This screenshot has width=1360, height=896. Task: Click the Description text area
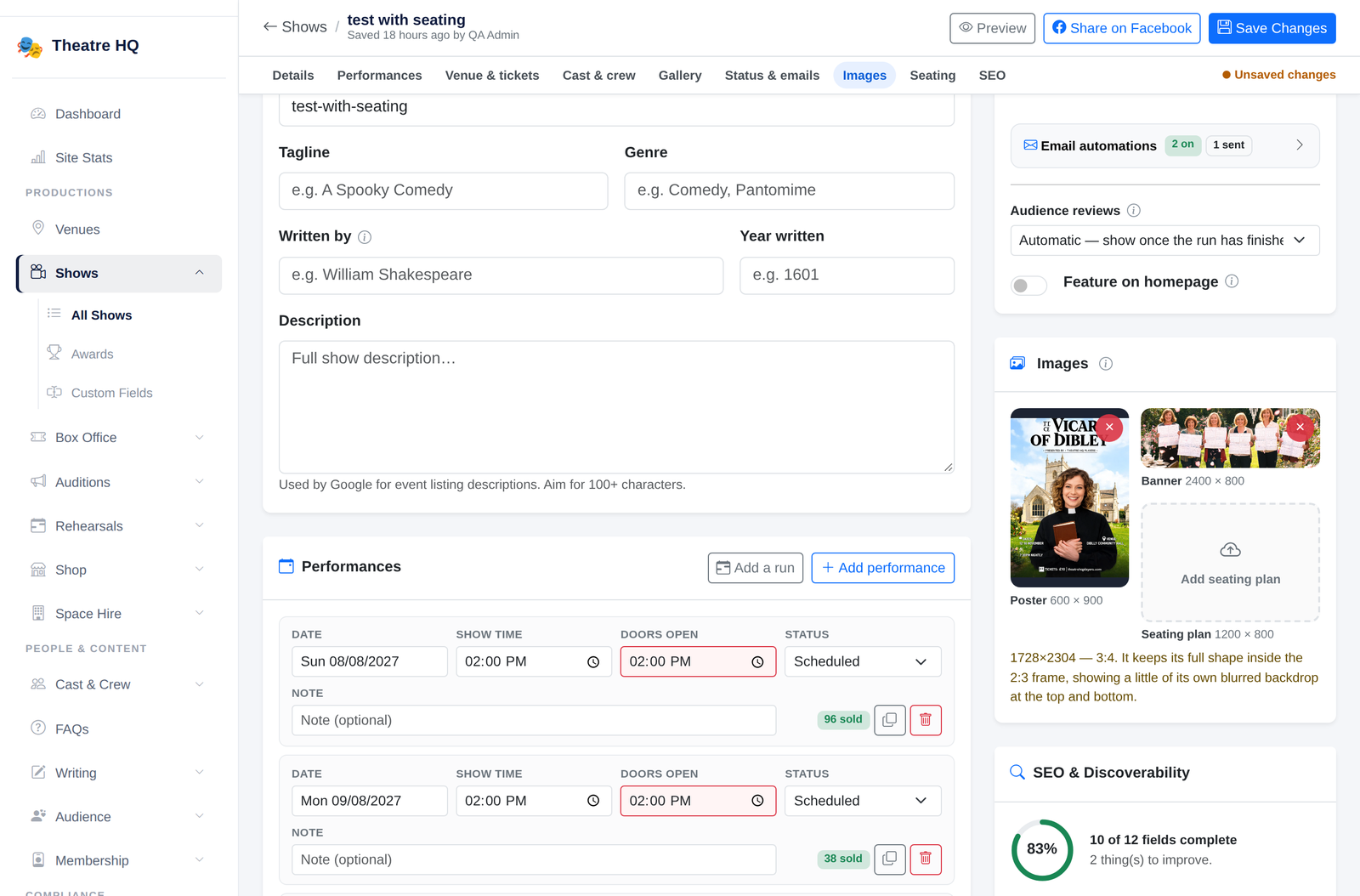click(616, 407)
